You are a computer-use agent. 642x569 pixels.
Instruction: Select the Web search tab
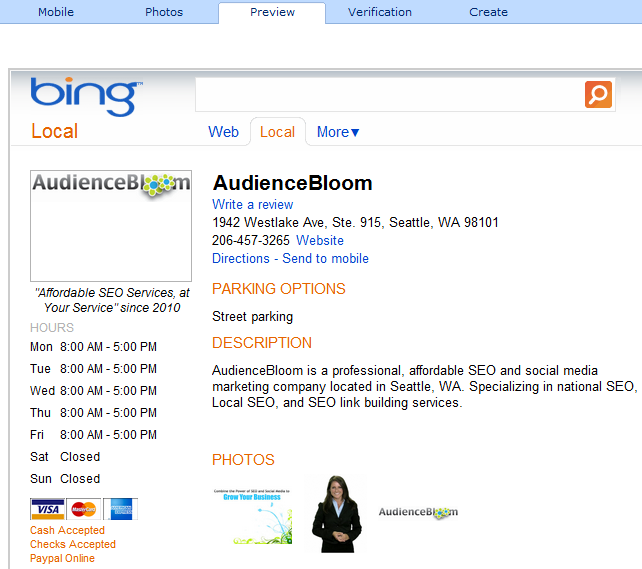click(x=223, y=132)
